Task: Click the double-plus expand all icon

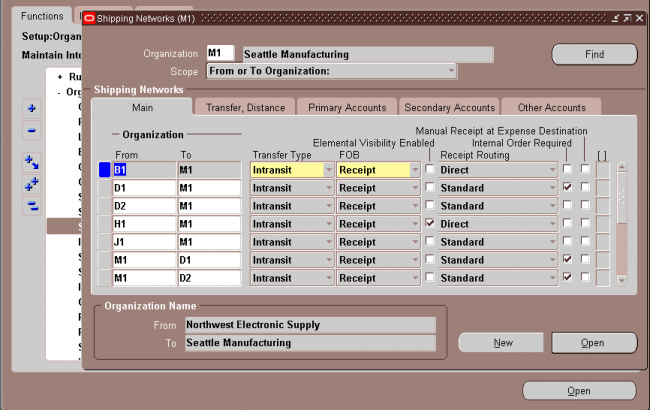Action: 32,184
